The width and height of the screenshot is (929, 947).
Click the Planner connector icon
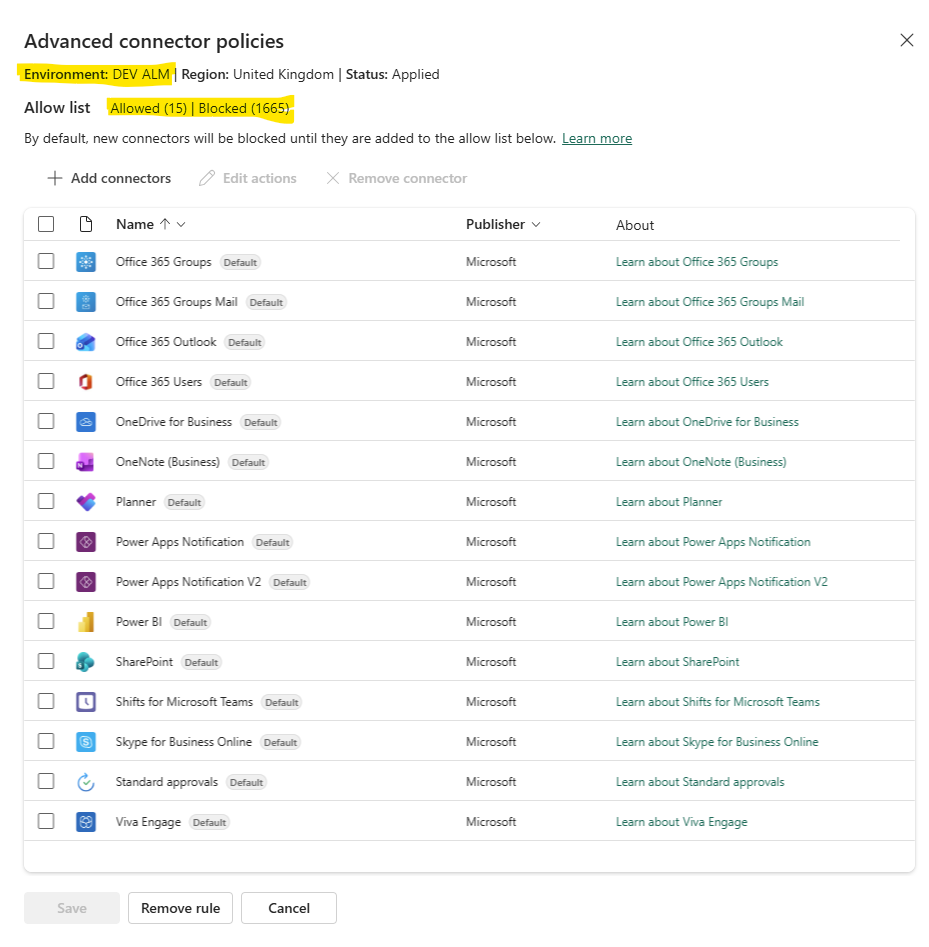click(x=86, y=502)
